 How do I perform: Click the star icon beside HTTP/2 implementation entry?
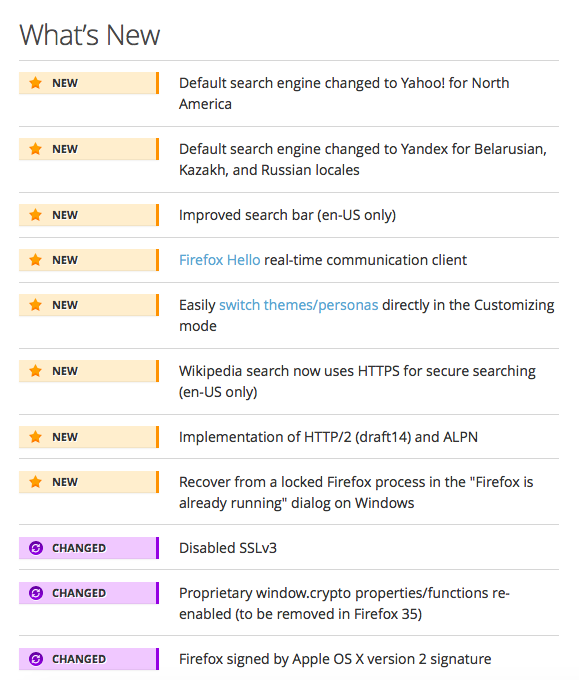coord(36,437)
